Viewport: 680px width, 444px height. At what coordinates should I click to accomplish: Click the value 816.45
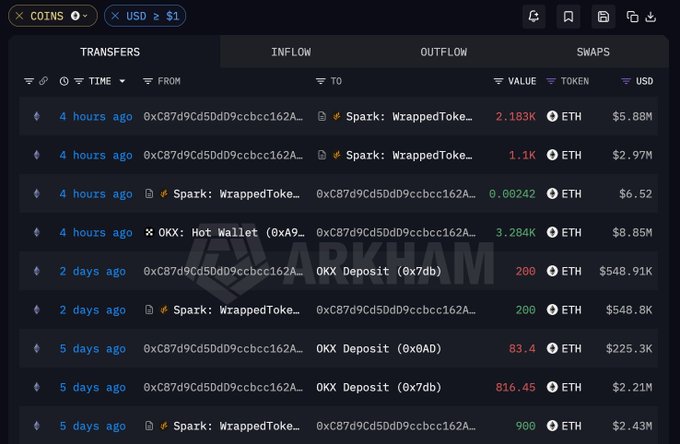click(515, 387)
